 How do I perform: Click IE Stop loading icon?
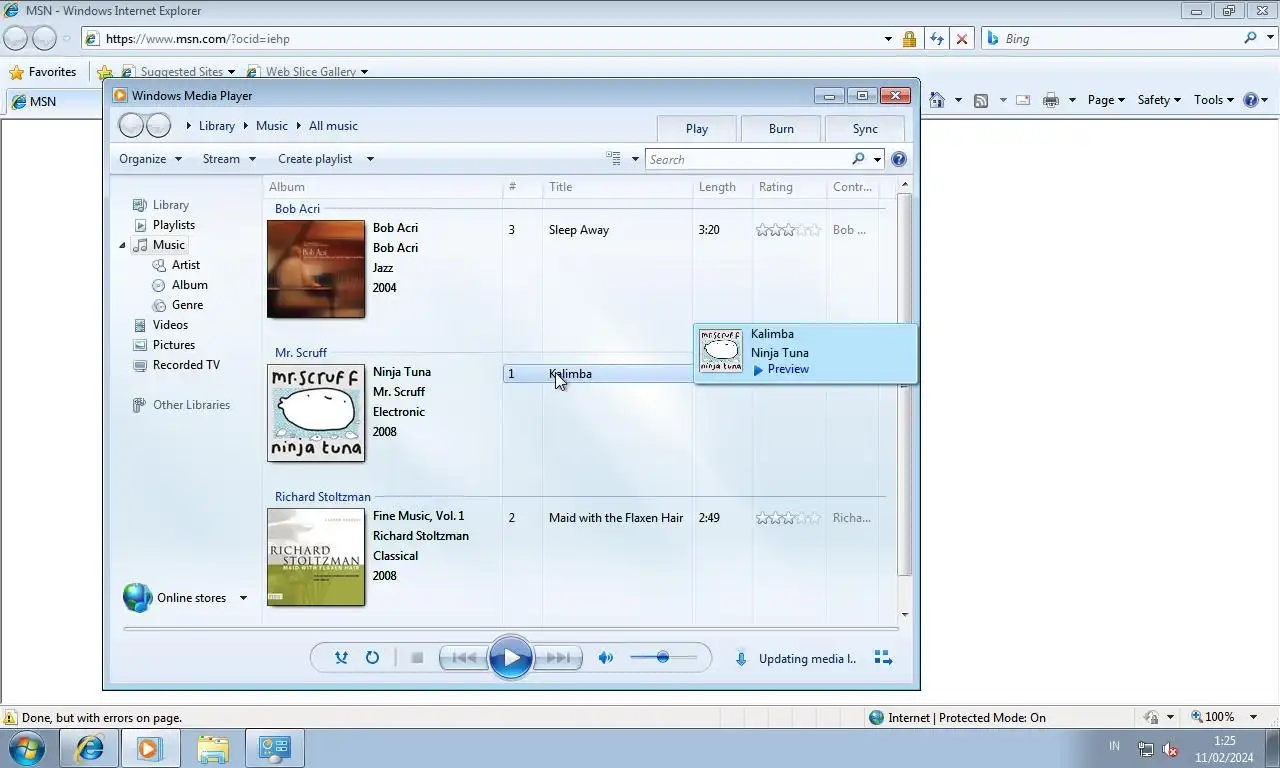click(962, 39)
